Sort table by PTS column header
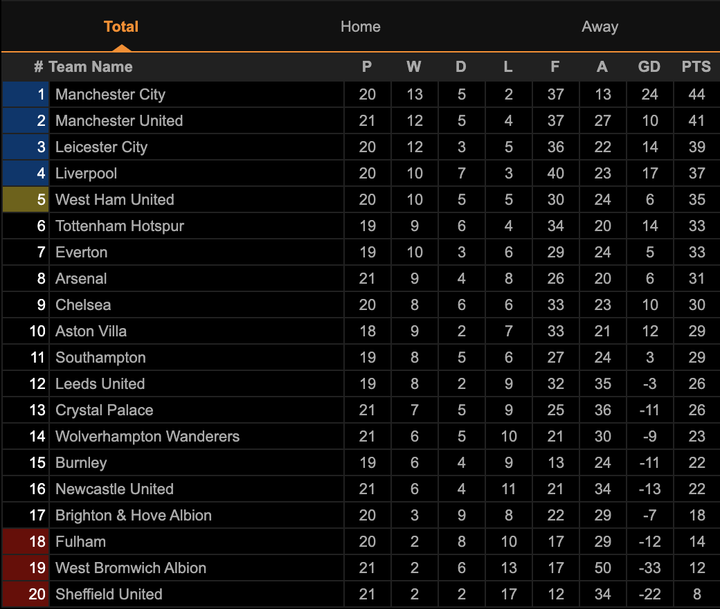Viewport: 720px width, 609px height. pos(696,67)
